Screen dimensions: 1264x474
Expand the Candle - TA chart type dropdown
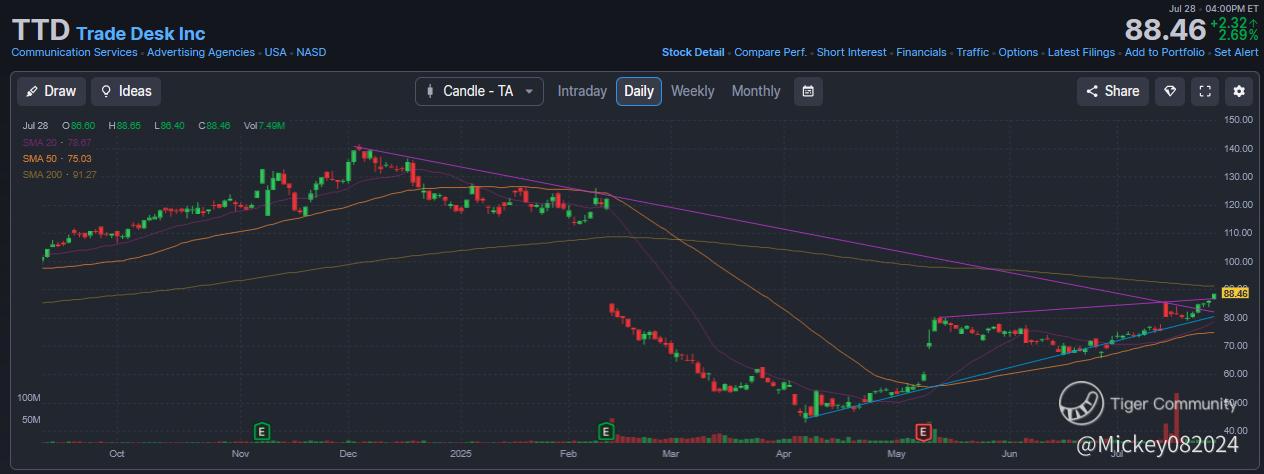tap(479, 91)
